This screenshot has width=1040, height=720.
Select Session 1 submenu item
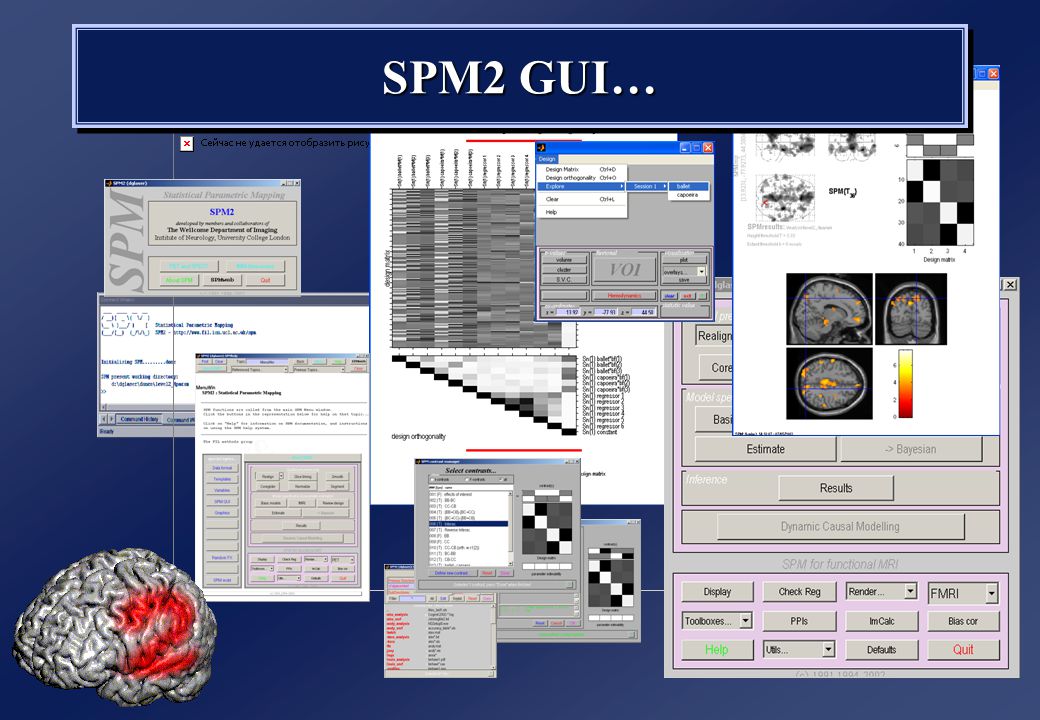[645, 186]
